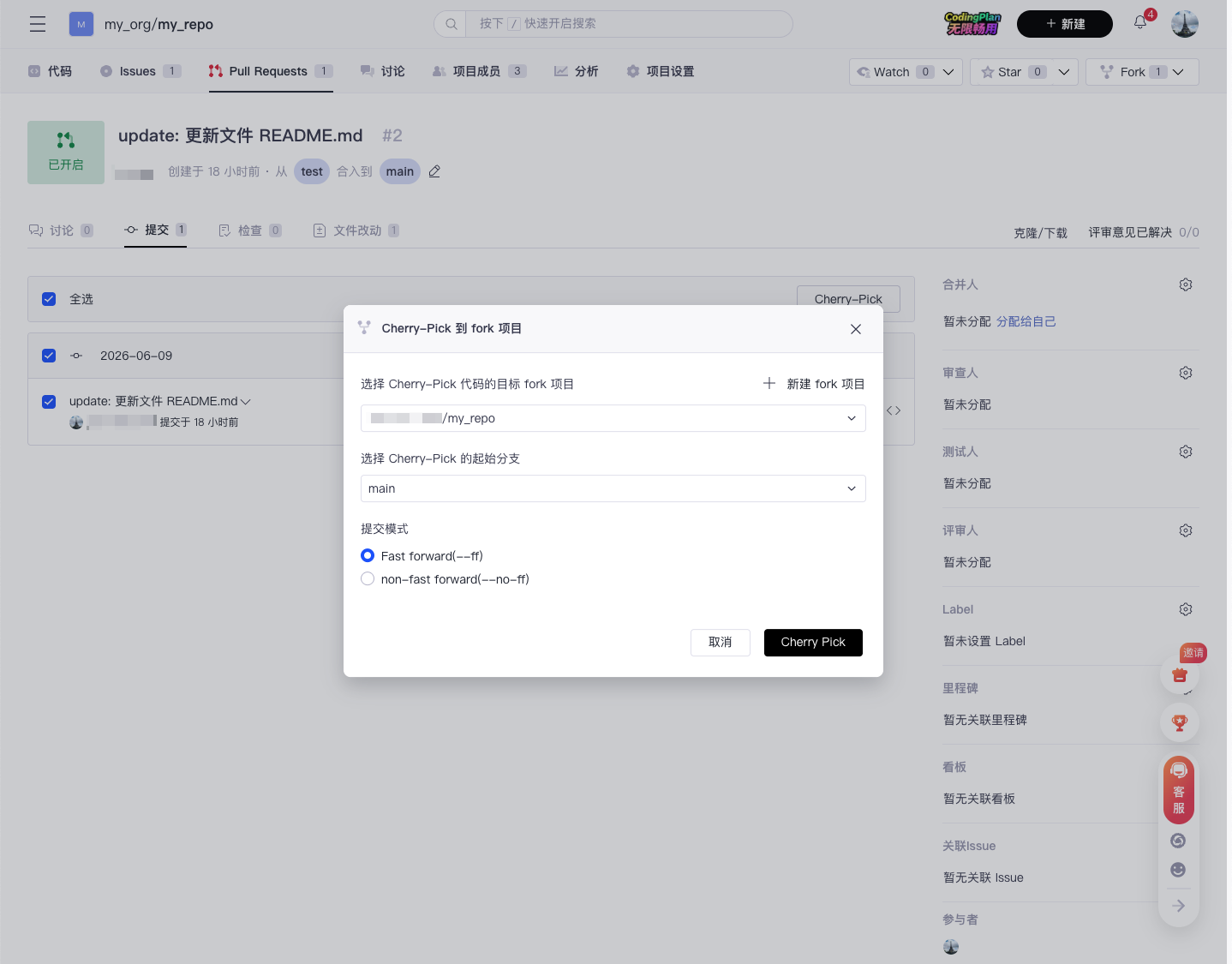This screenshot has width=1232, height=964.
Task: Switch to the 文件改动 sub-tab
Action: tap(356, 230)
